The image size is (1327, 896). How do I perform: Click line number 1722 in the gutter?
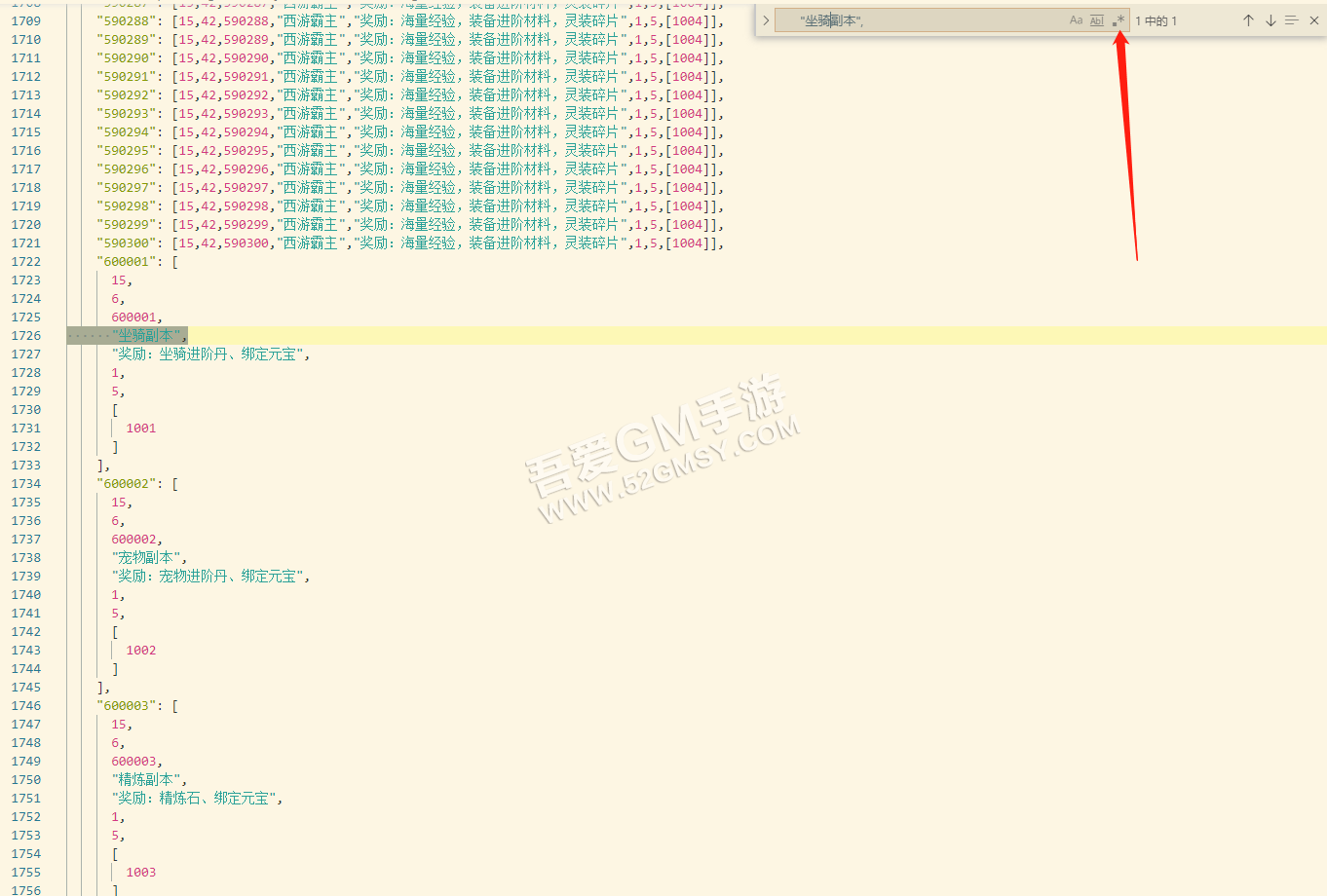[26, 262]
